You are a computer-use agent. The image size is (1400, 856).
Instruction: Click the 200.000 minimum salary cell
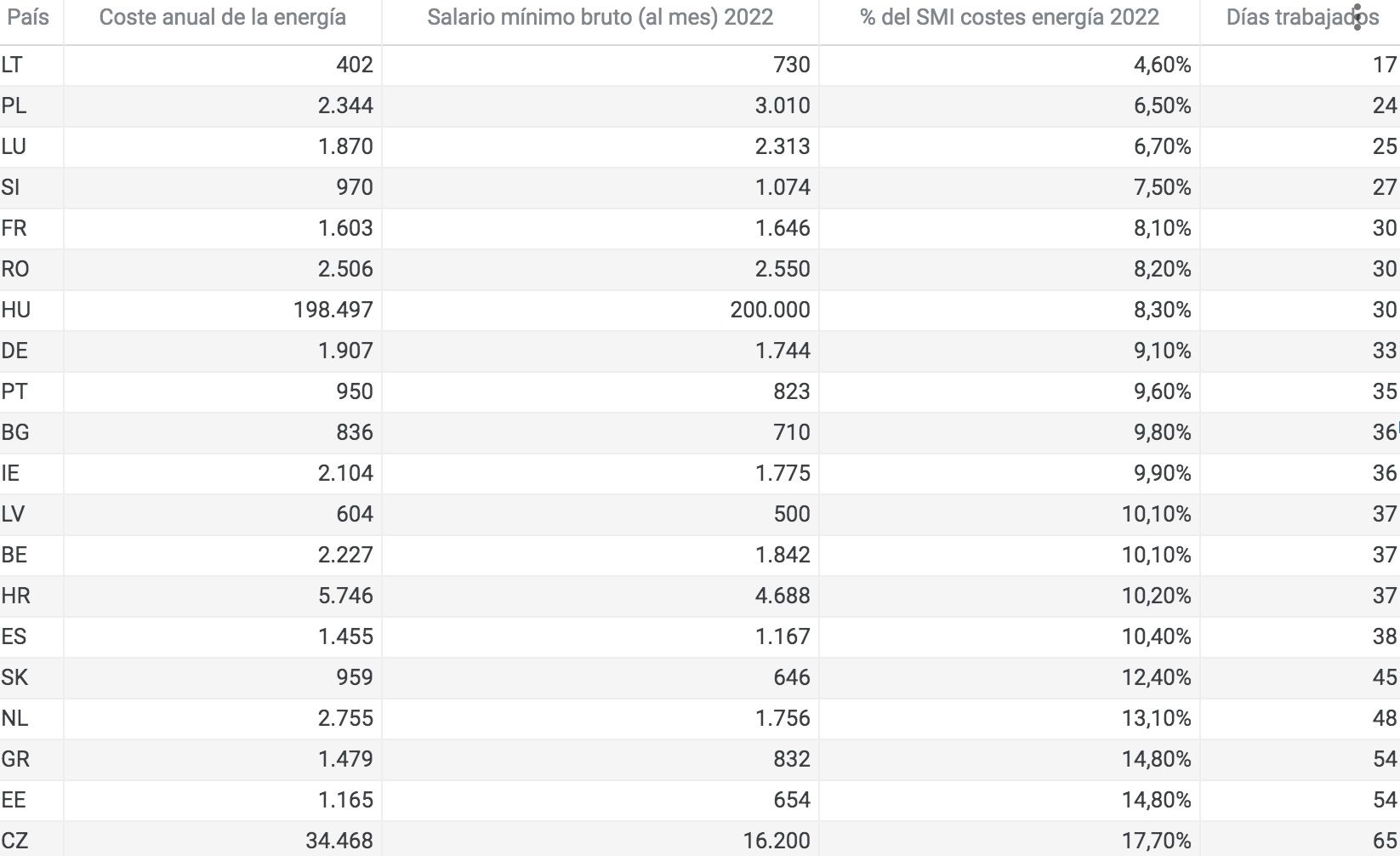point(770,310)
